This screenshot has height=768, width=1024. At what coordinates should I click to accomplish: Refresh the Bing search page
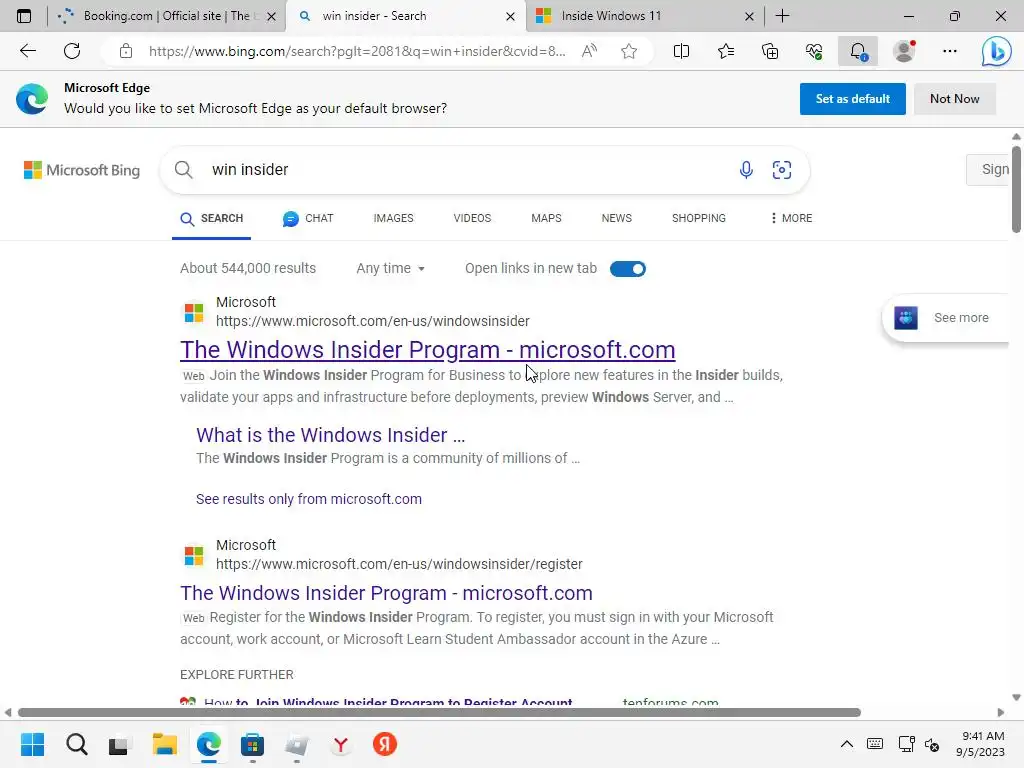72,51
